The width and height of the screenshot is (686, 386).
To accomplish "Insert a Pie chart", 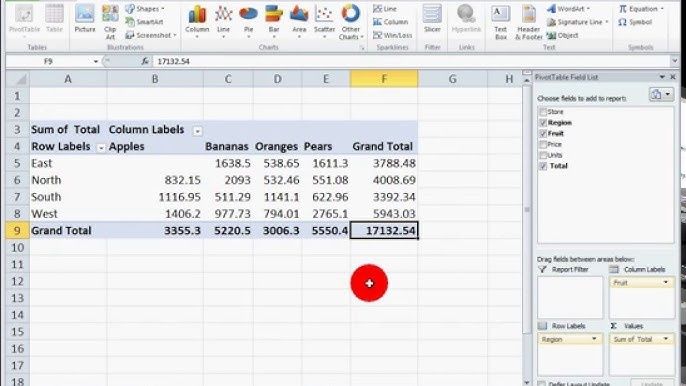I will (x=248, y=21).
